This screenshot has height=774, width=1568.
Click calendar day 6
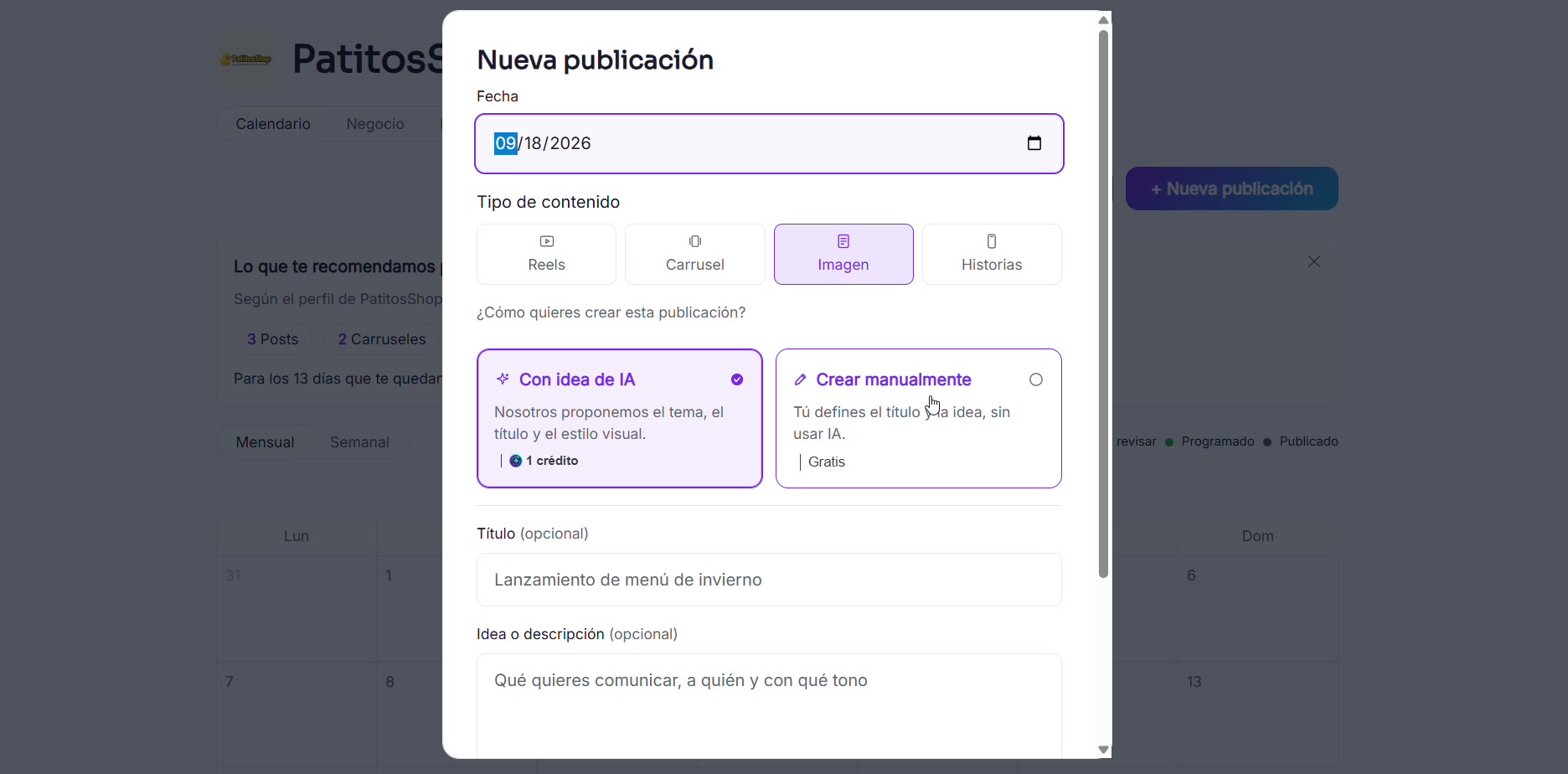point(1257,609)
